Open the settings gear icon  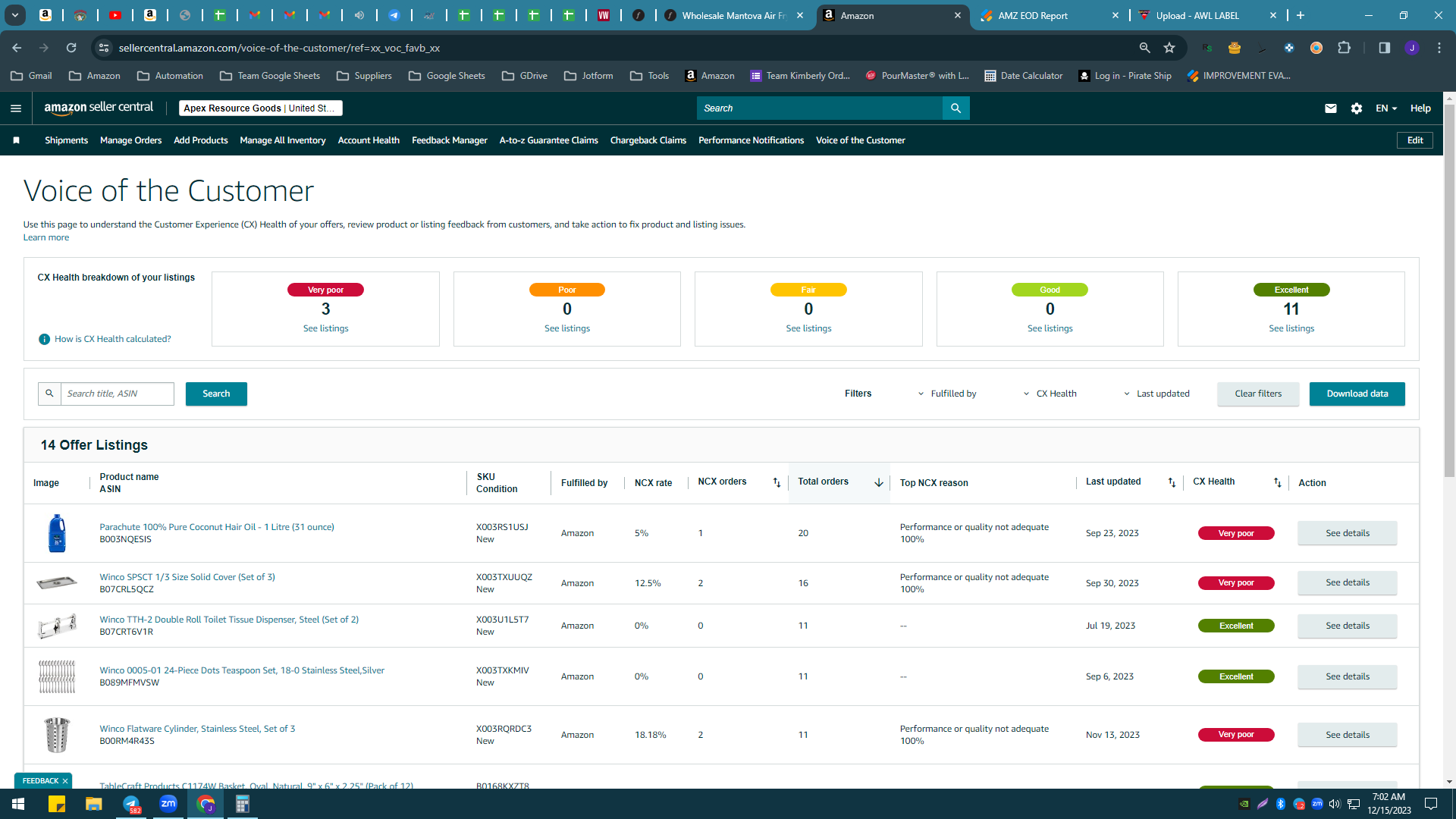click(1357, 108)
